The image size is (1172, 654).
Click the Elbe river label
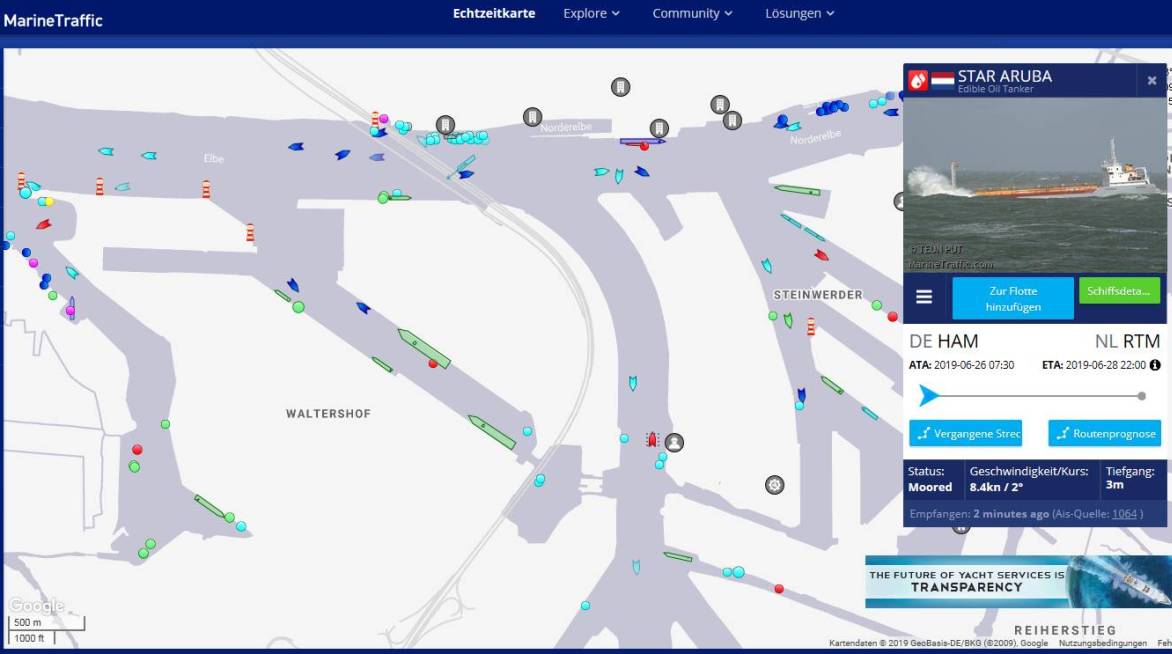(x=214, y=158)
